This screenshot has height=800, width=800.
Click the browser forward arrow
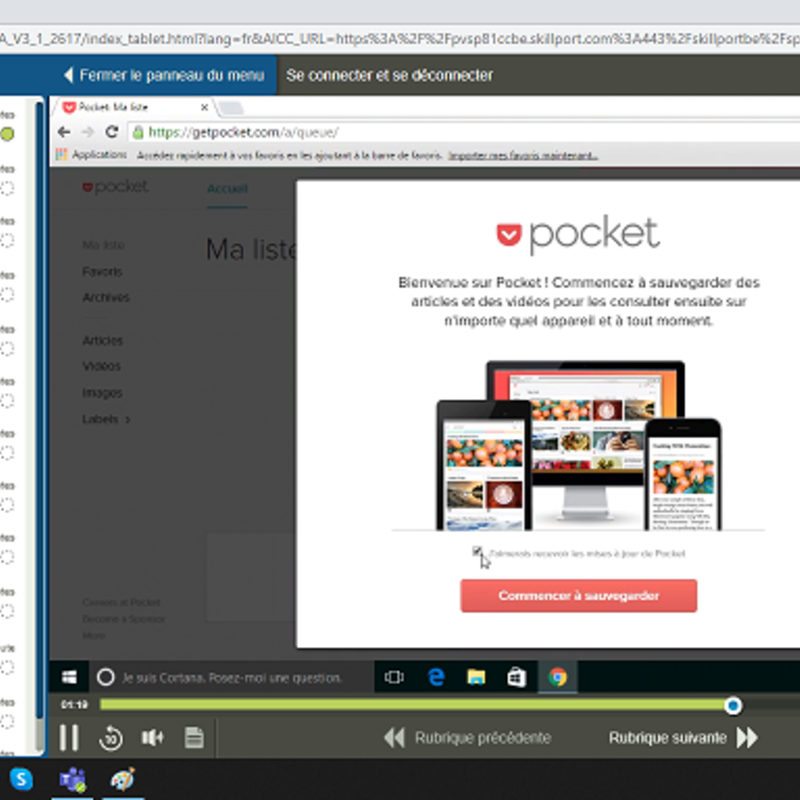pos(88,132)
